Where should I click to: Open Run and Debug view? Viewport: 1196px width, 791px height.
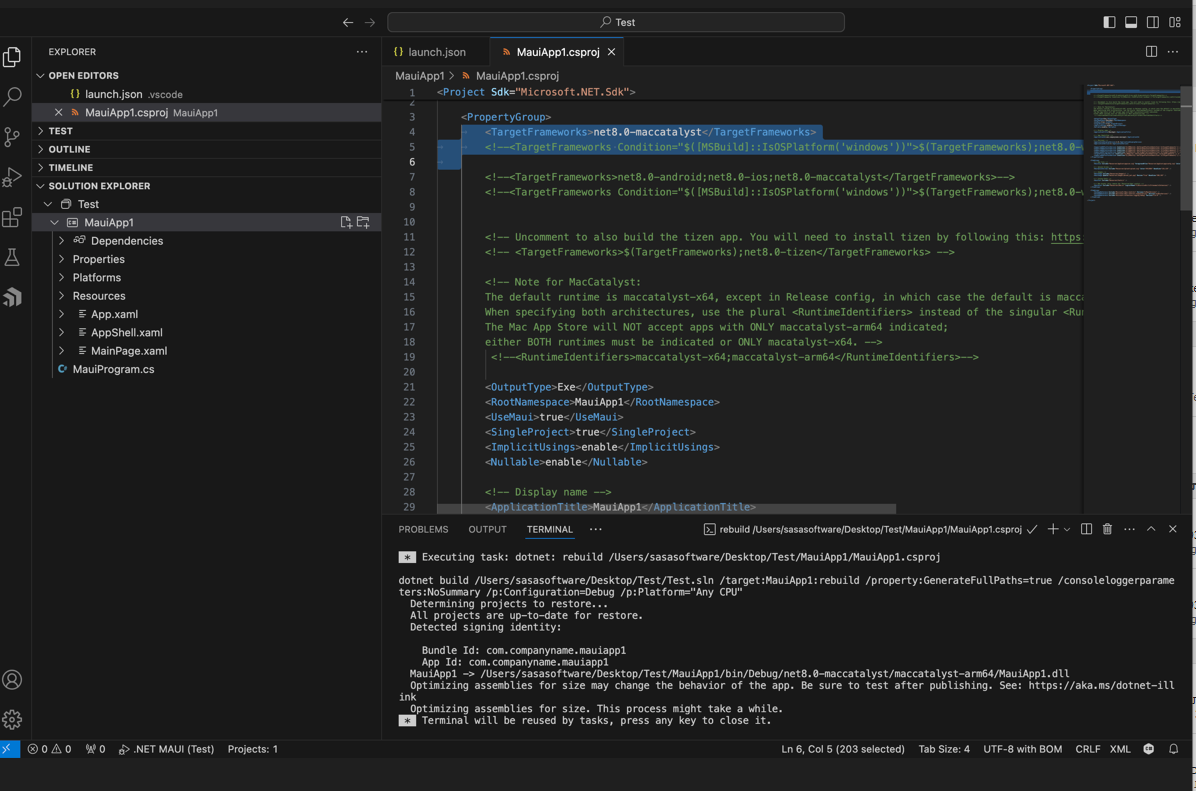click(13, 177)
